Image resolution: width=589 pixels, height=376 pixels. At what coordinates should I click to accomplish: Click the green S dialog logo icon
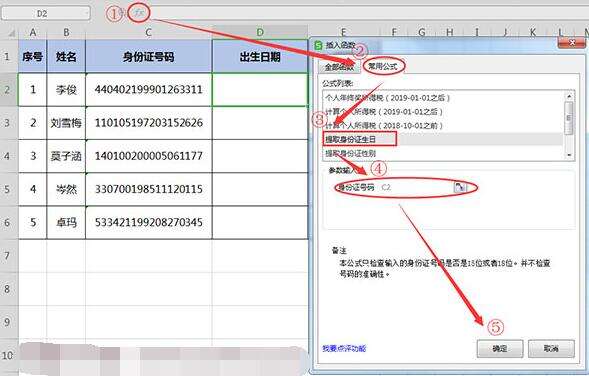tap(318, 45)
